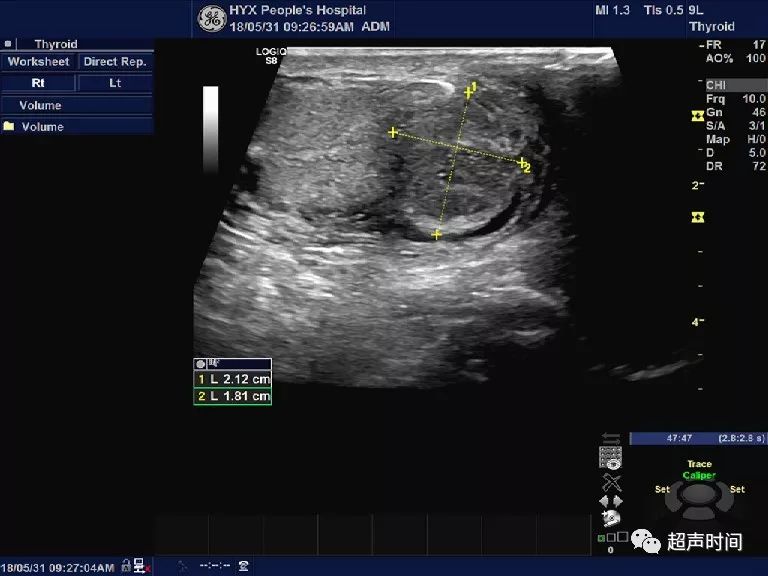Click the Thyroid preset label in header
The width and height of the screenshot is (768, 576).
pyautogui.click(x=712, y=26)
